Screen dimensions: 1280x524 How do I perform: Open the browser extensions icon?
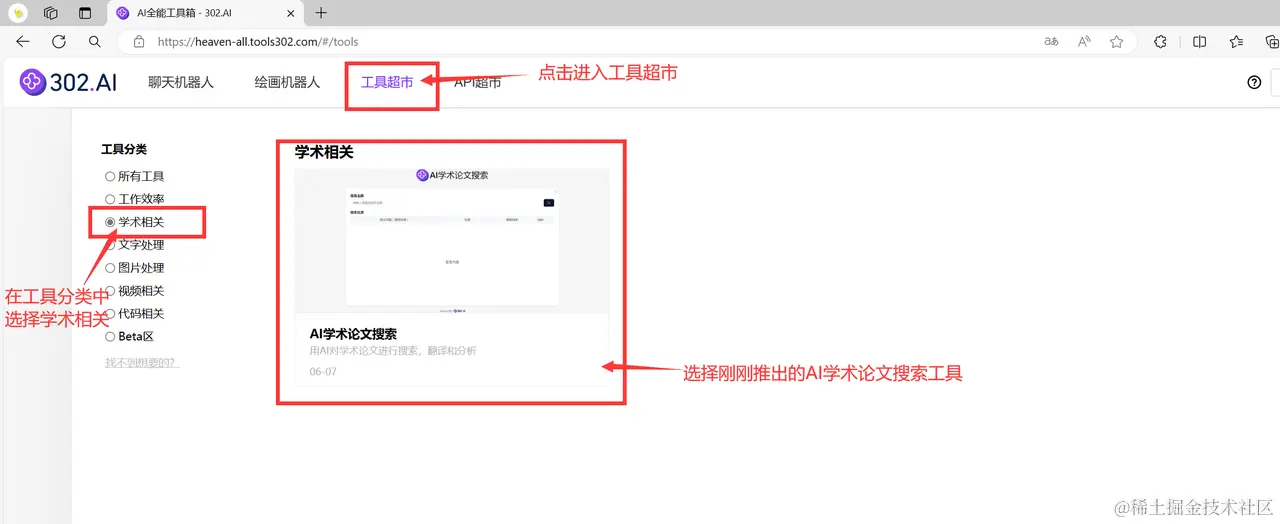(x=1160, y=42)
